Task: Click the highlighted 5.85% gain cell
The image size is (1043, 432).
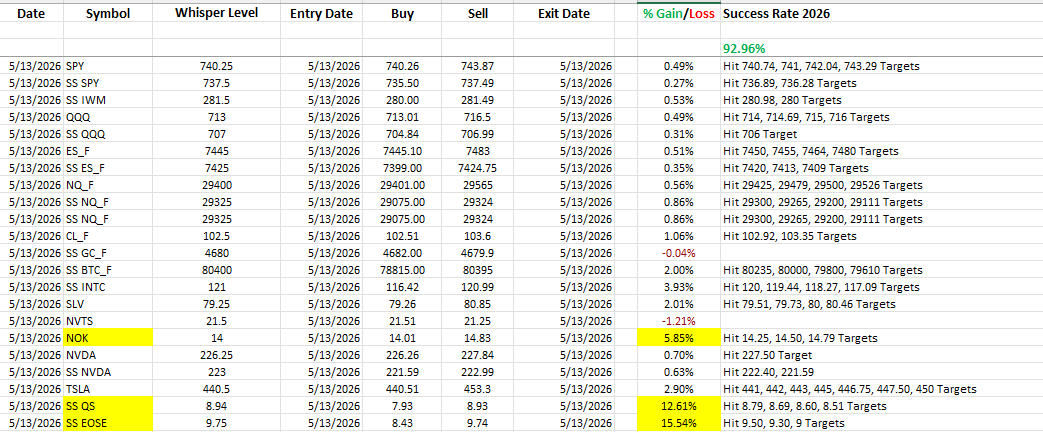Action: click(x=678, y=338)
